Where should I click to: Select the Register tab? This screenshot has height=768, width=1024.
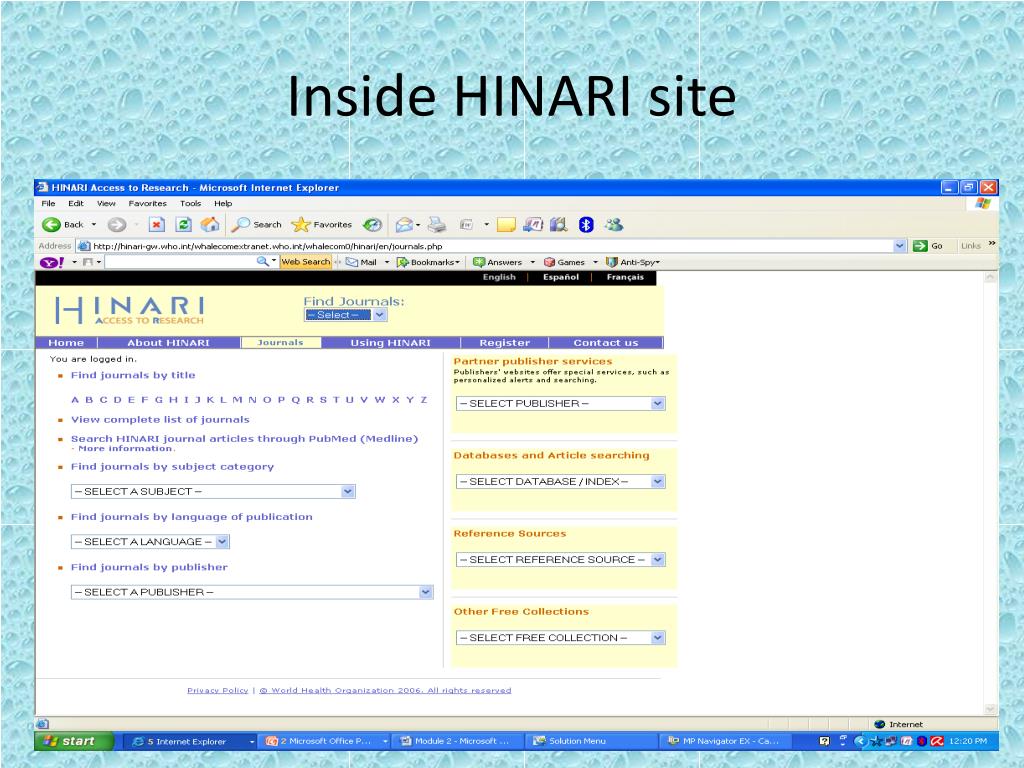coord(505,343)
